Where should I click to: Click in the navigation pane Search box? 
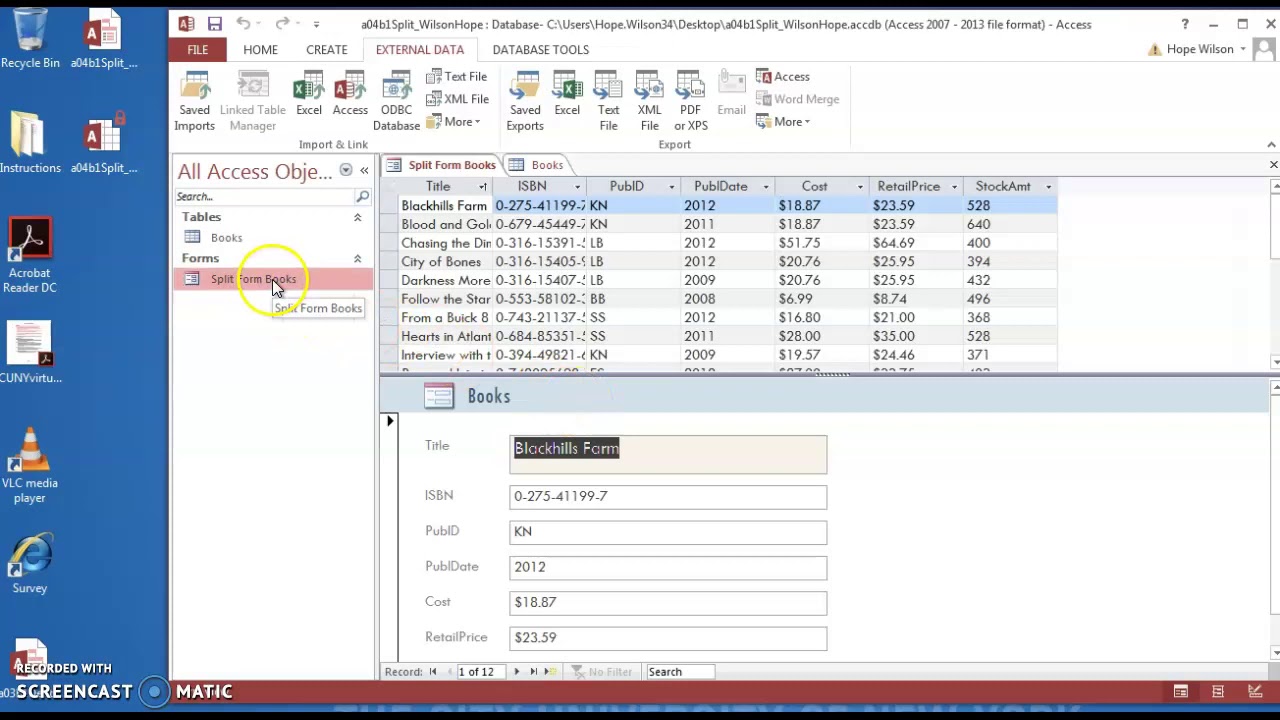tap(264, 197)
